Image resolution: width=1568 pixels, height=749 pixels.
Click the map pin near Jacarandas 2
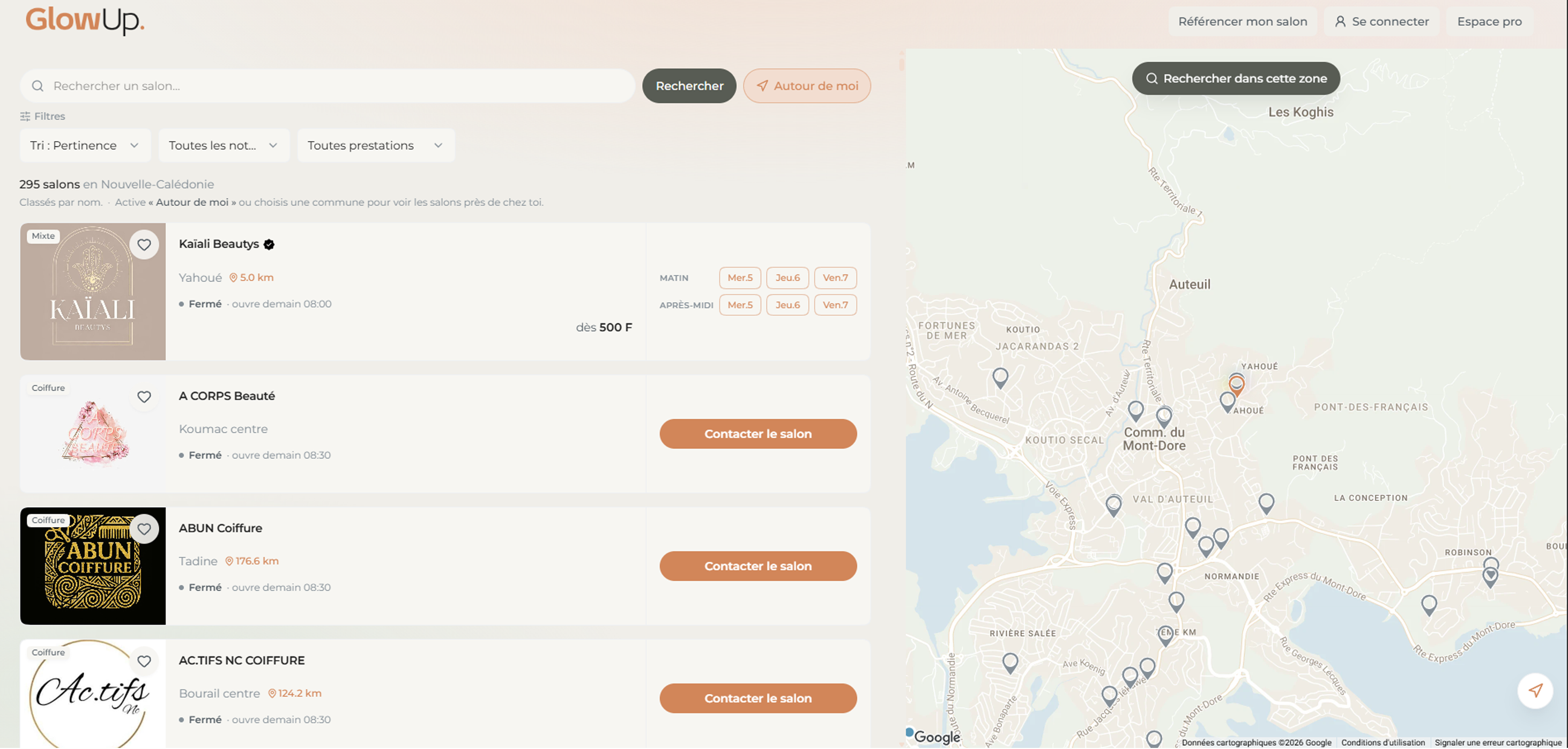(1000, 377)
